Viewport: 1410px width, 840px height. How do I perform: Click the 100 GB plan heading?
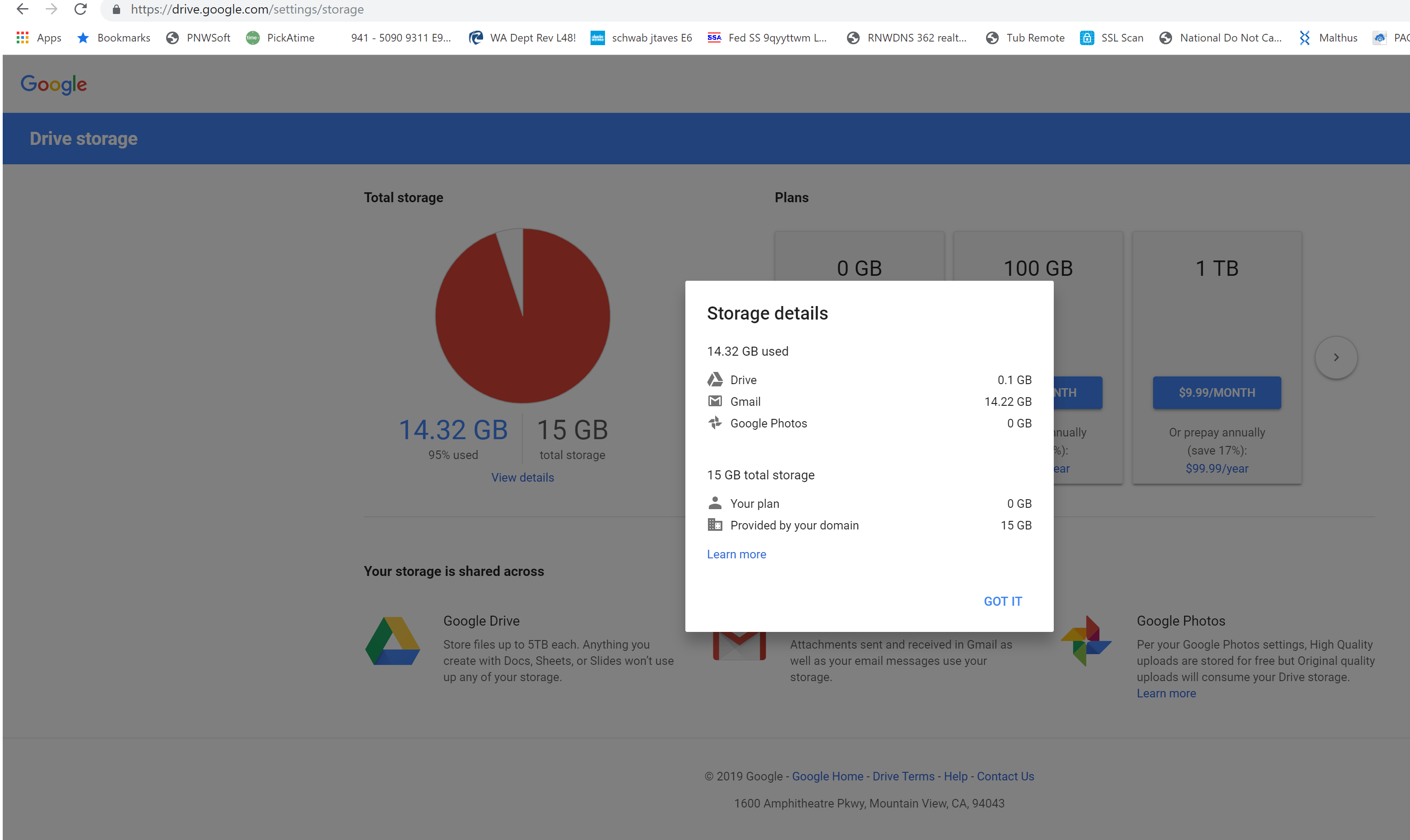(x=1038, y=268)
